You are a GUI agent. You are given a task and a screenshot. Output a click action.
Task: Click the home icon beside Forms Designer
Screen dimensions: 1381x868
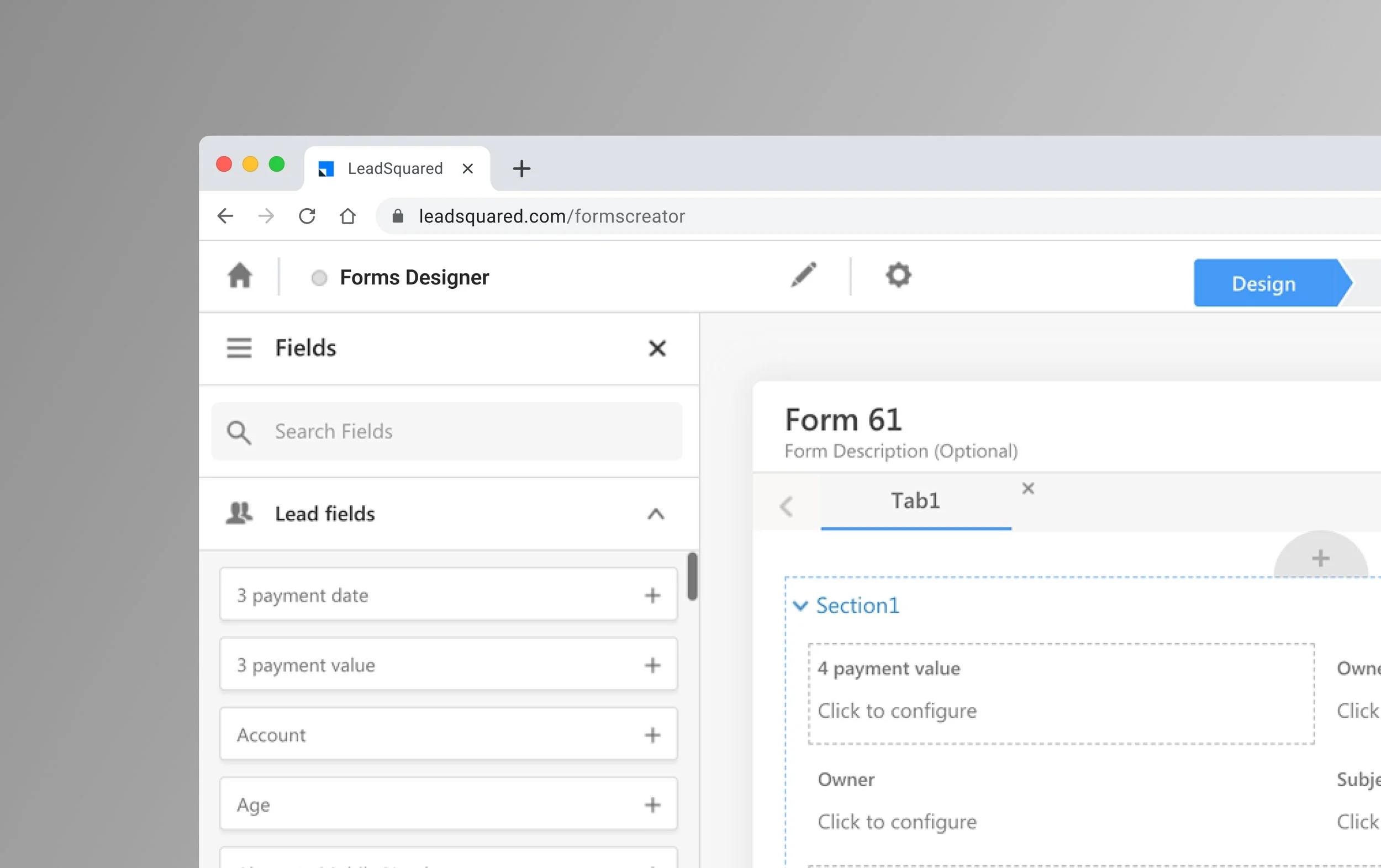pos(240,275)
